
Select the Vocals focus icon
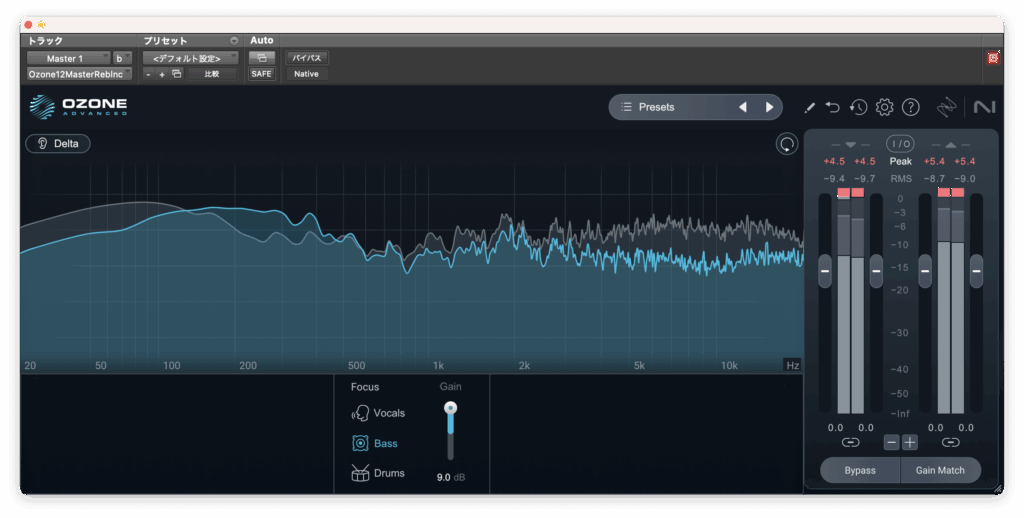(x=360, y=413)
